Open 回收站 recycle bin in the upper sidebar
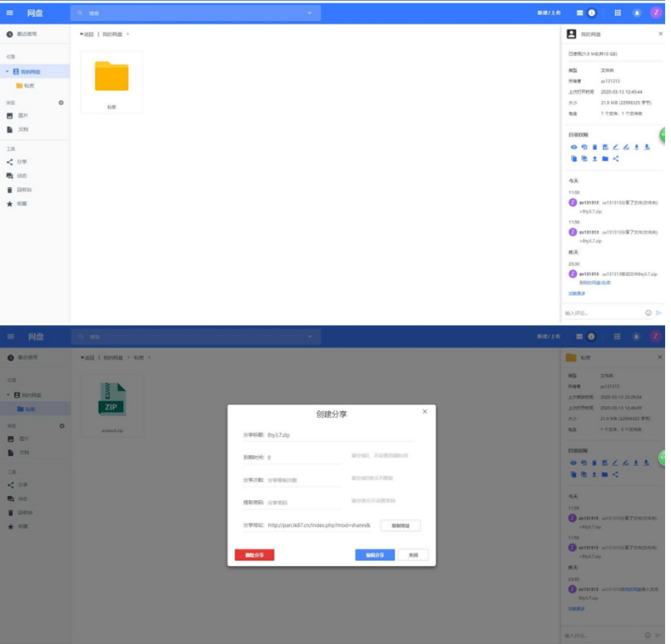The image size is (671, 644). [x=10, y=189]
